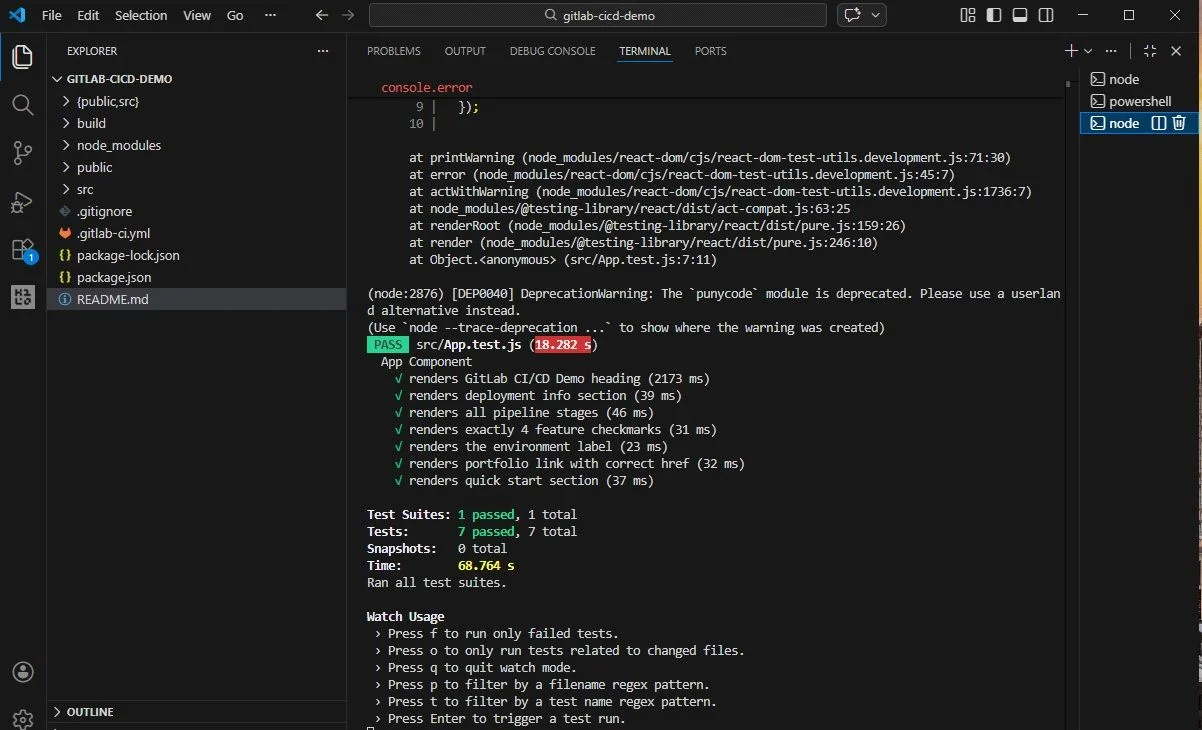
Task: Open the .gitlab-ci.yml file
Action: [x=113, y=233]
